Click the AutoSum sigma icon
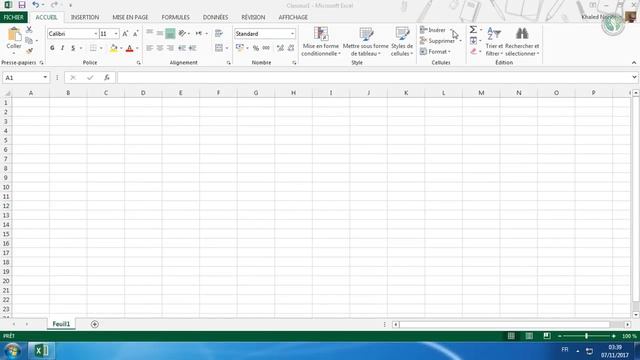Image resolution: width=640 pixels, height=360 pixels. click(x=473, y=30)
